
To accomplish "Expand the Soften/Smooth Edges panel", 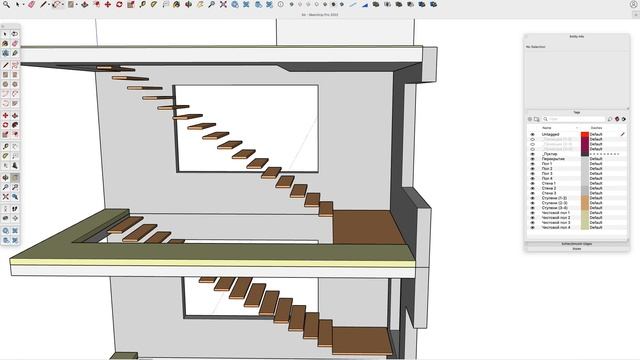I will coord(577,244).
